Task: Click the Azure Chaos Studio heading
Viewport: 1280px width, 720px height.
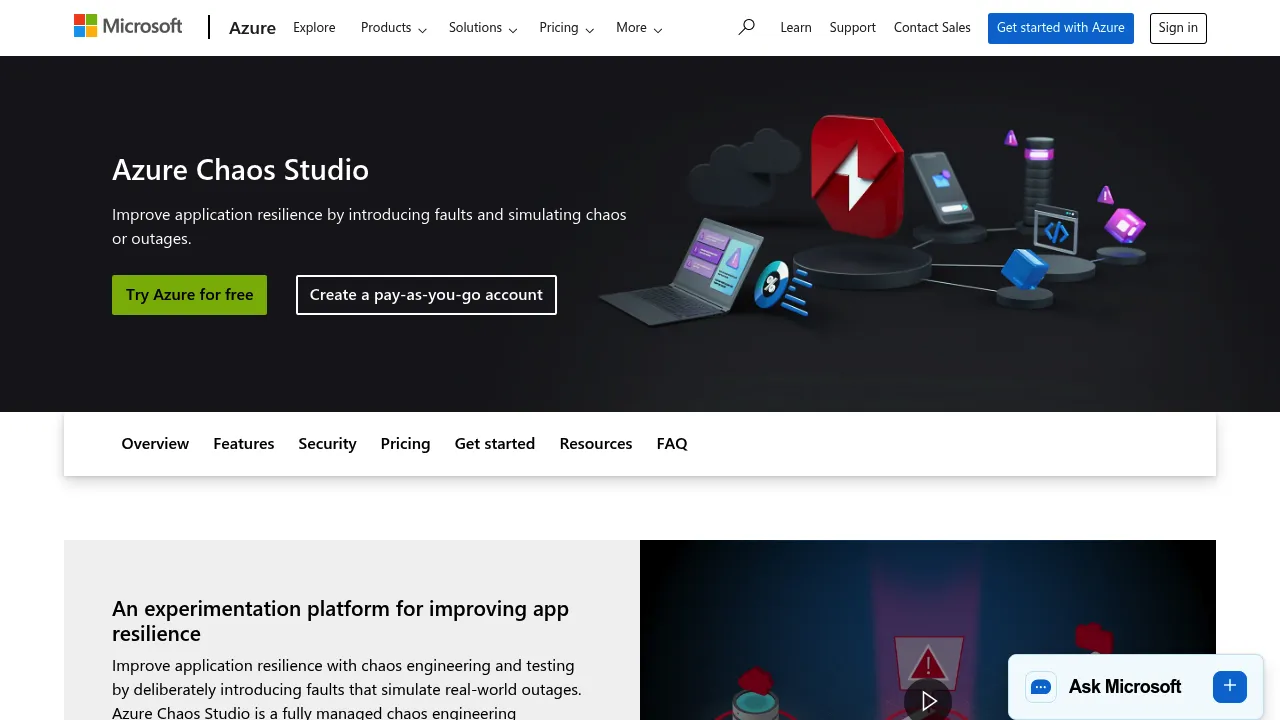Action: (x=240, y=170)
